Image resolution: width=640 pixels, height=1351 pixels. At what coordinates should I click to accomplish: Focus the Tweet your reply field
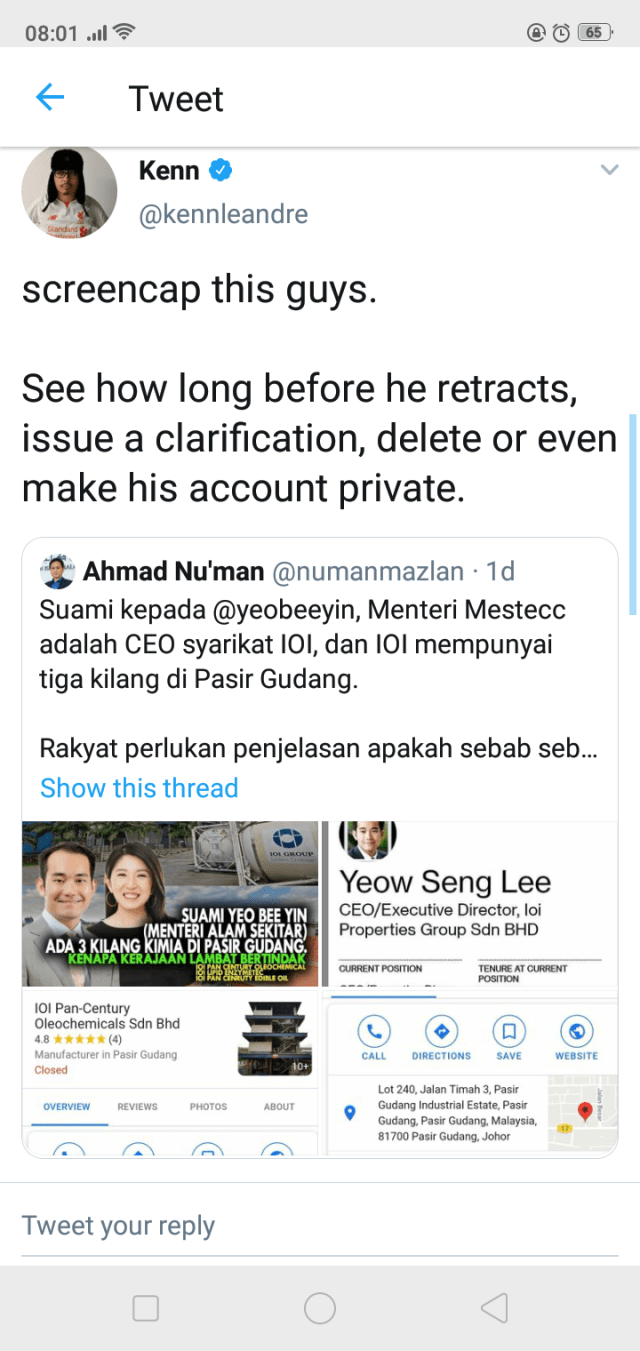(x=320, y=1226)
